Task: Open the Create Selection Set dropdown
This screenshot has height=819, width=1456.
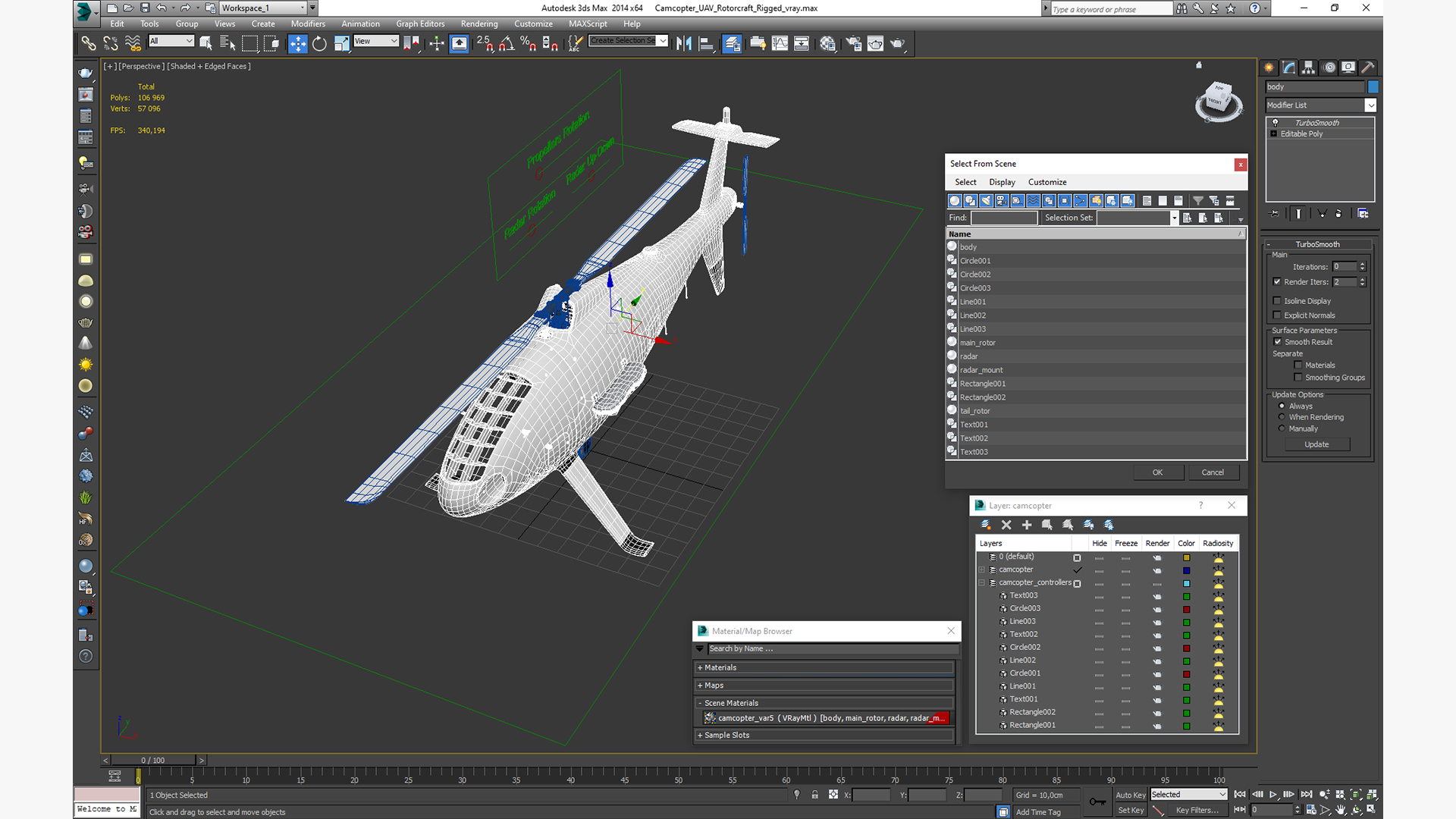Action: coord(663,41)
